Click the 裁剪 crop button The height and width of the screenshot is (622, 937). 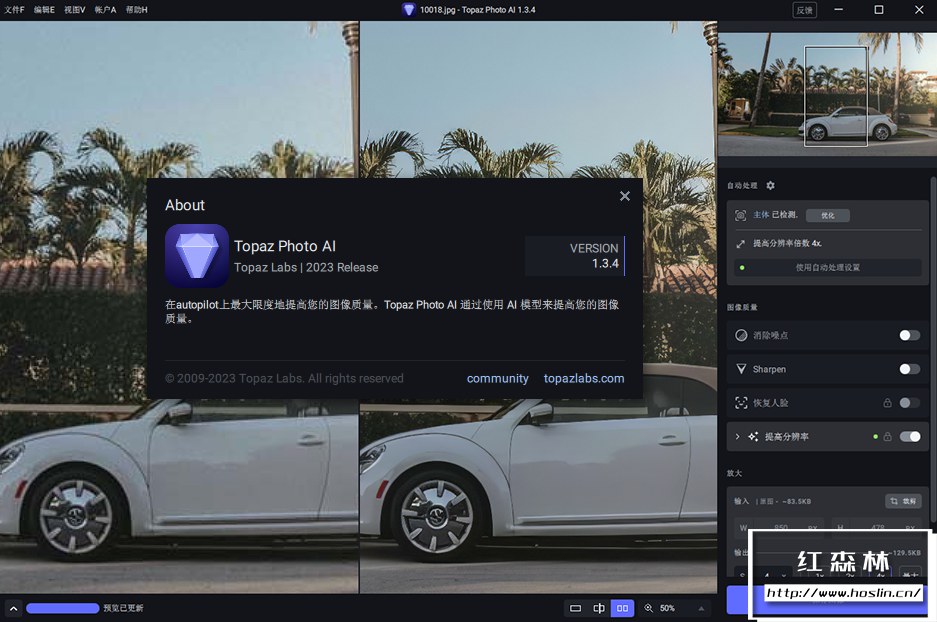click(x=903, y=501)
